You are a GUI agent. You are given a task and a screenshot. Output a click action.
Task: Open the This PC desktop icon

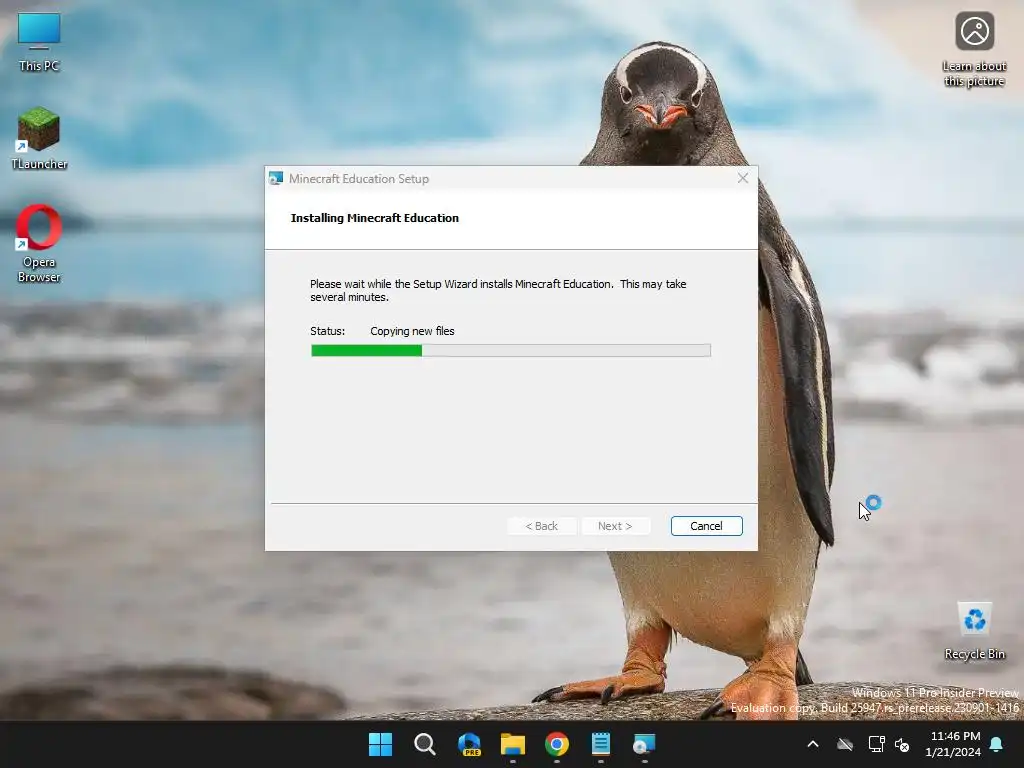pyautogui.click(x=39, y=42)
